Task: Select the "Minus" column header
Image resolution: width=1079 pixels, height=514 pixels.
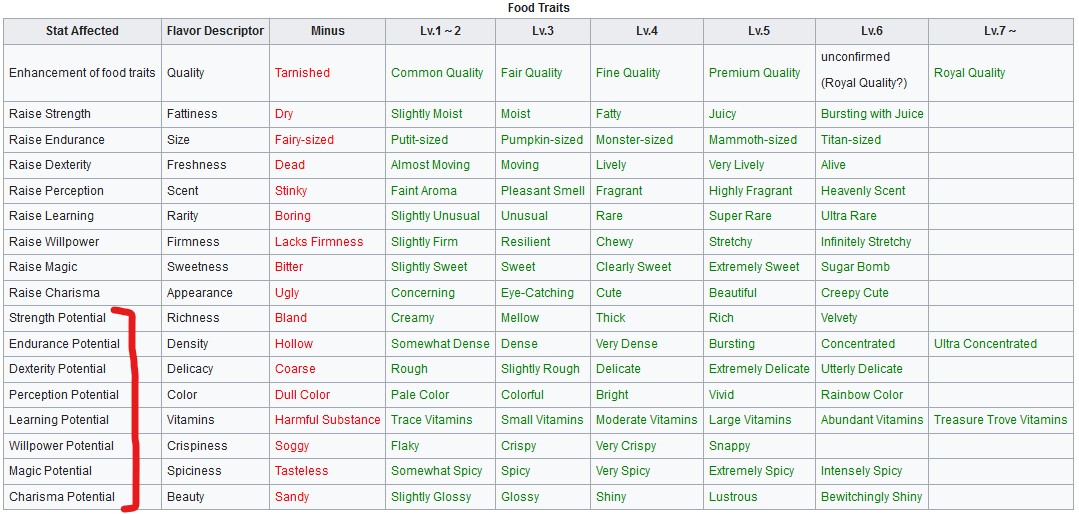Action: (x=327, y=31)
